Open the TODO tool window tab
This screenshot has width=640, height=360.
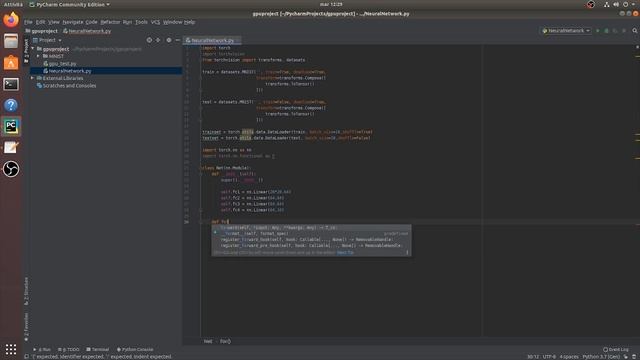click(x=69, y=349)
